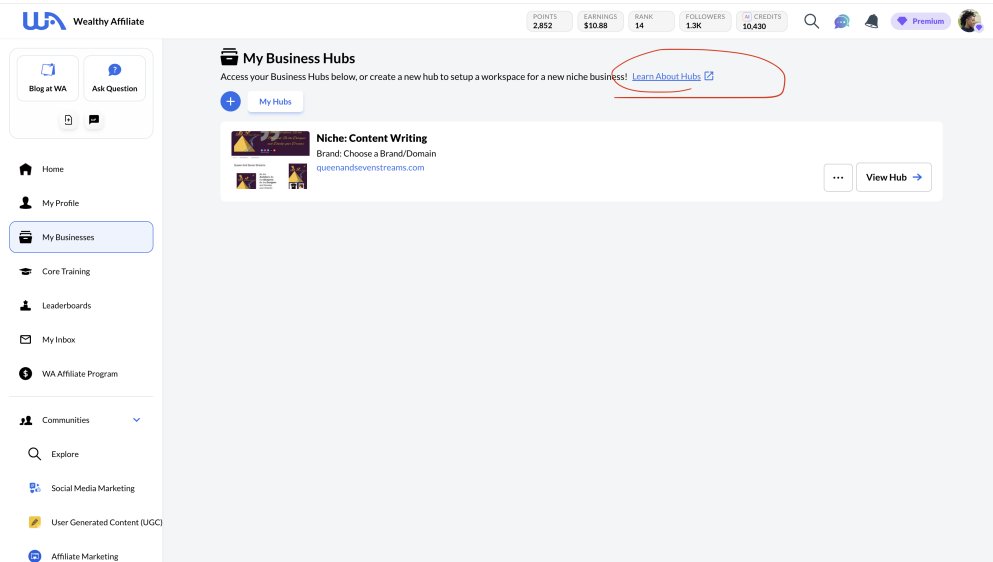Screen dimensions: 993x562
Task: Open My Profile in sidebar
Action: (81, 203)
